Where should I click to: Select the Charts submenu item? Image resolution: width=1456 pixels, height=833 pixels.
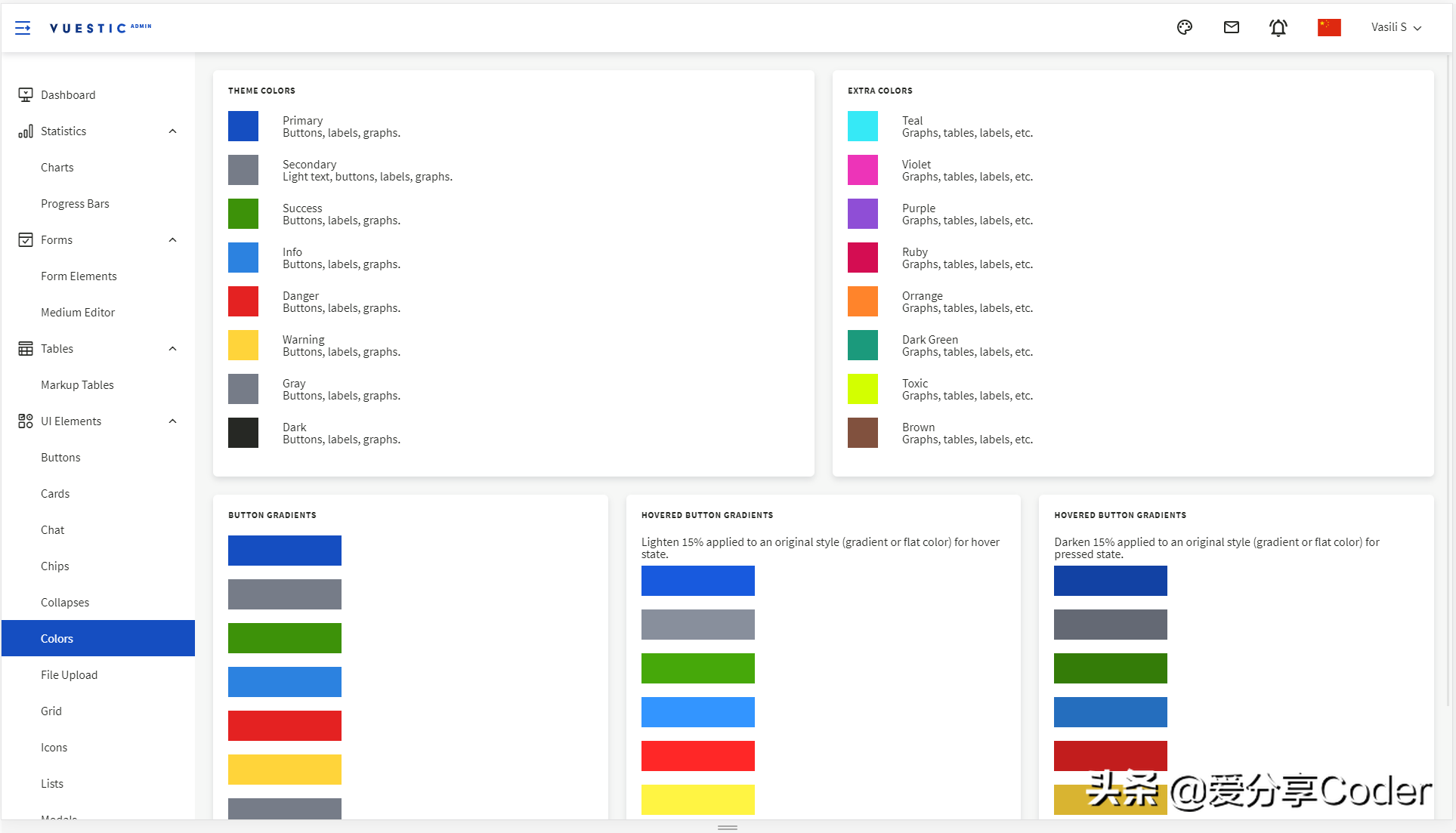click(x=57, y=167)
